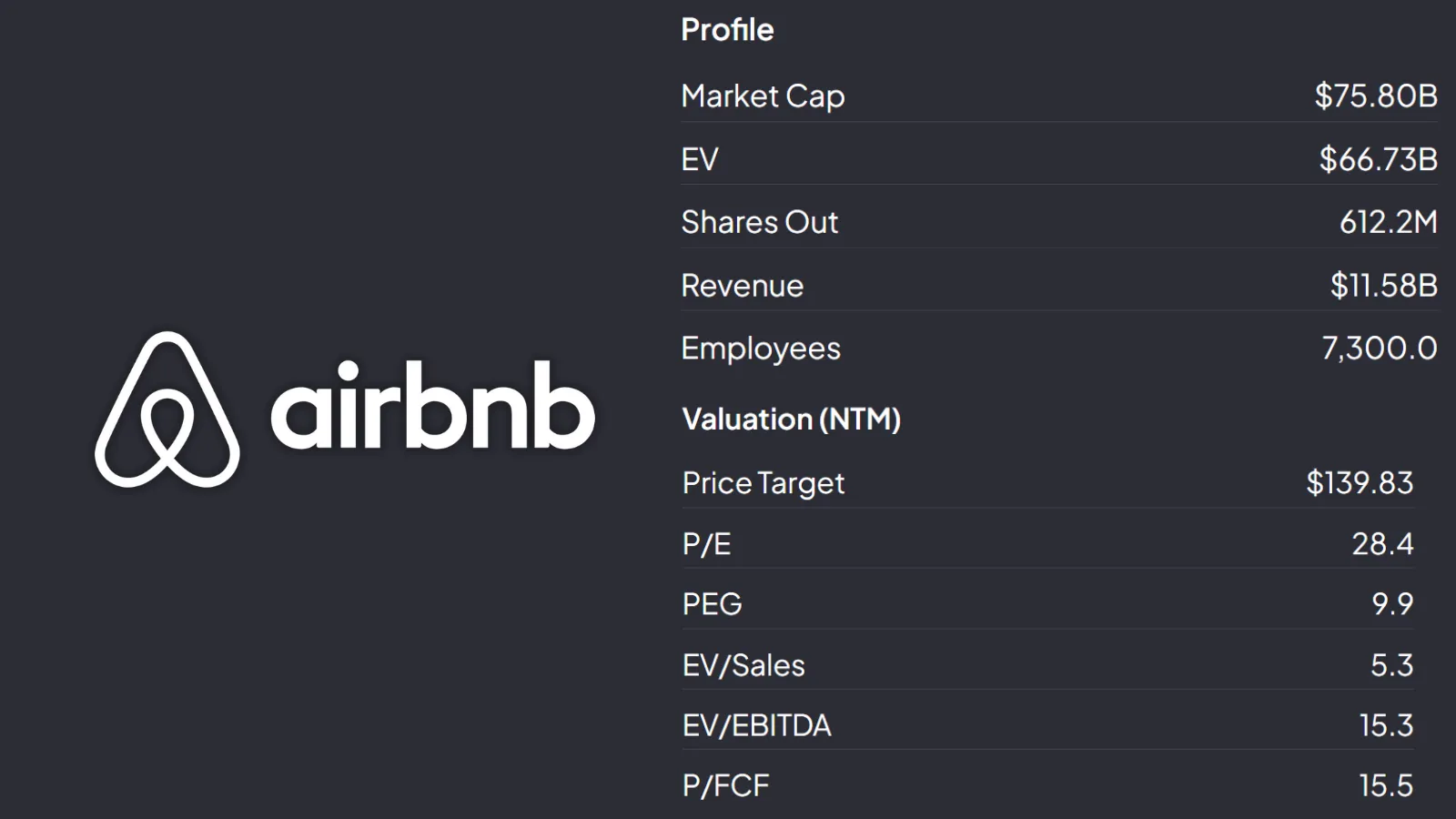The height and width of the screenshot is (819, 1456).
Task: Click the Price Target label
Action: pos(763,483)
